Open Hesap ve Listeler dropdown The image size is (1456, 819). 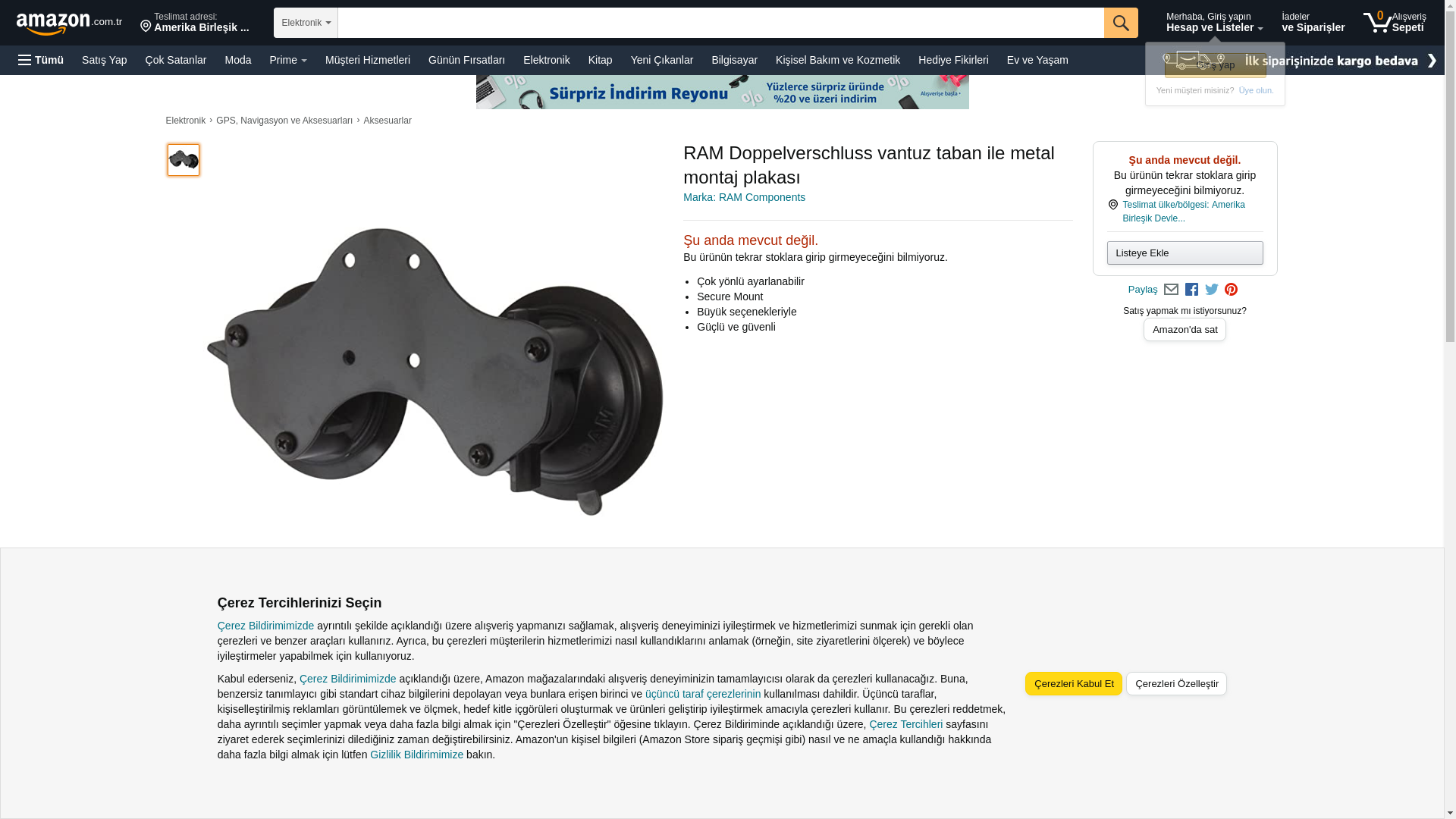point(1214,22)
